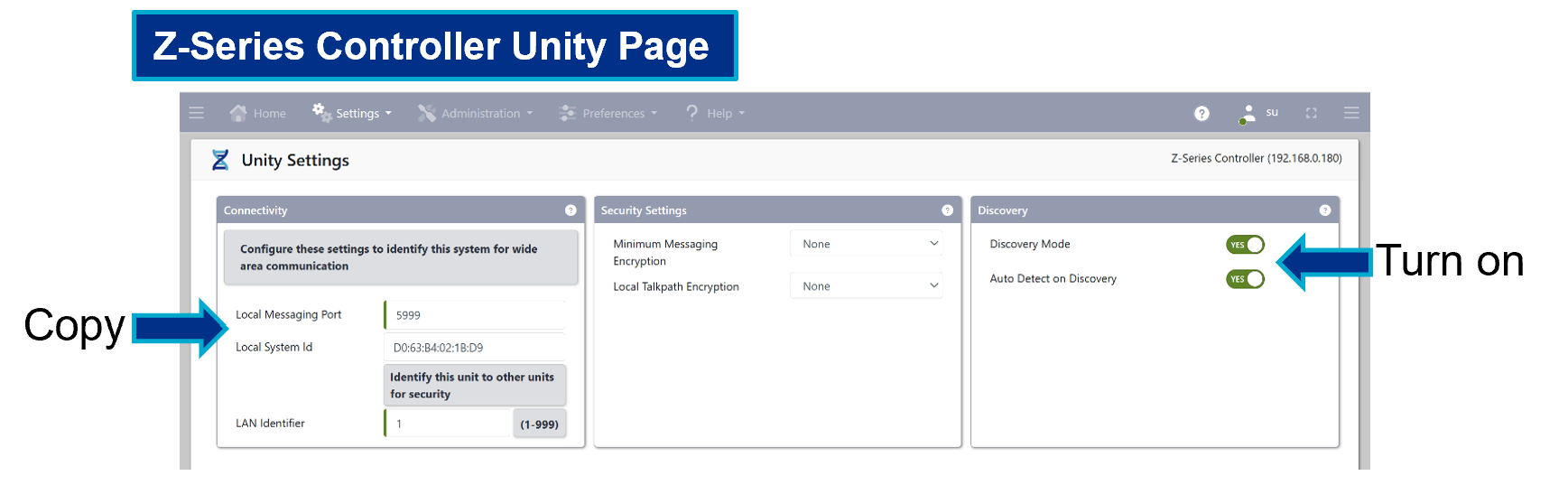Expand the Settings menu
The image size is (1568, 485).
352,113
